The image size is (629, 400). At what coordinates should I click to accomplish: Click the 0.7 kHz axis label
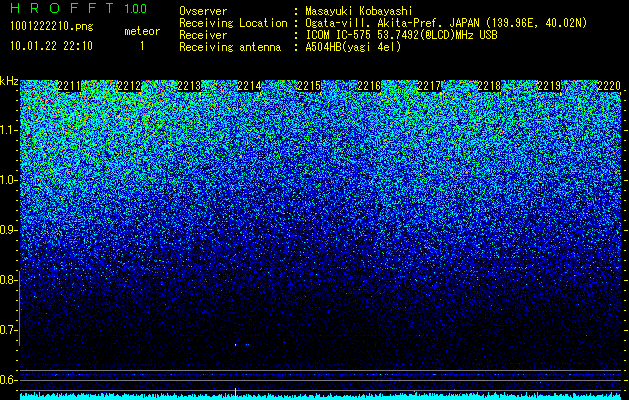click(8, 330)
